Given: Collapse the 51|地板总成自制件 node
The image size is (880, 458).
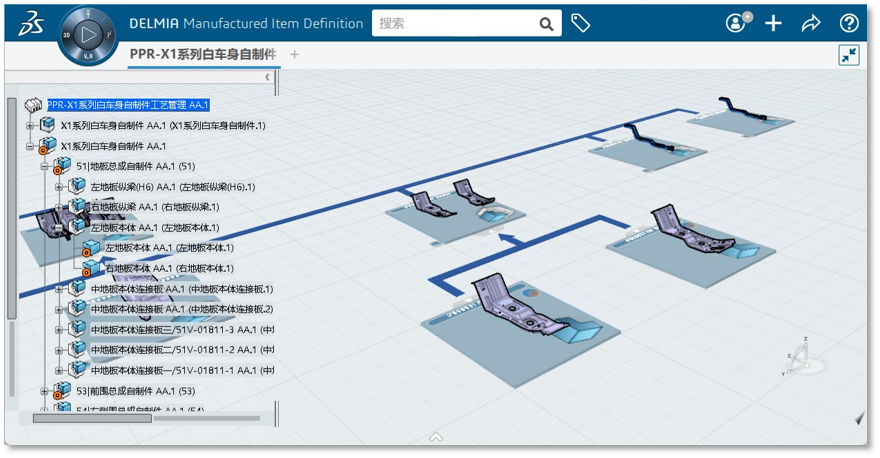Looking at the screenshot, I should pyautogui.click(x=44, y=166).
